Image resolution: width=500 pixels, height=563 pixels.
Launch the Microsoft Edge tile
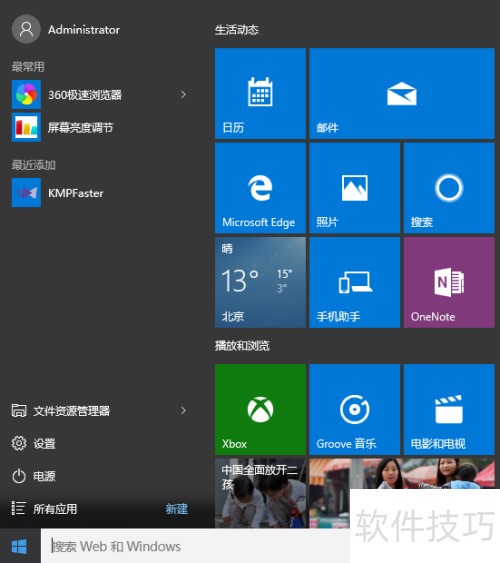(260, 188)
